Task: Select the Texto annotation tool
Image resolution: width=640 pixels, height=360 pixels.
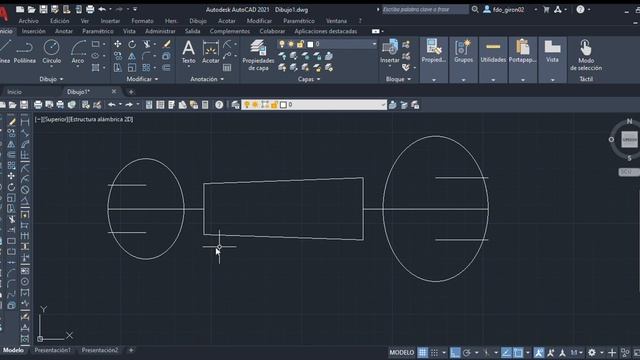Action: pos(188,52)
